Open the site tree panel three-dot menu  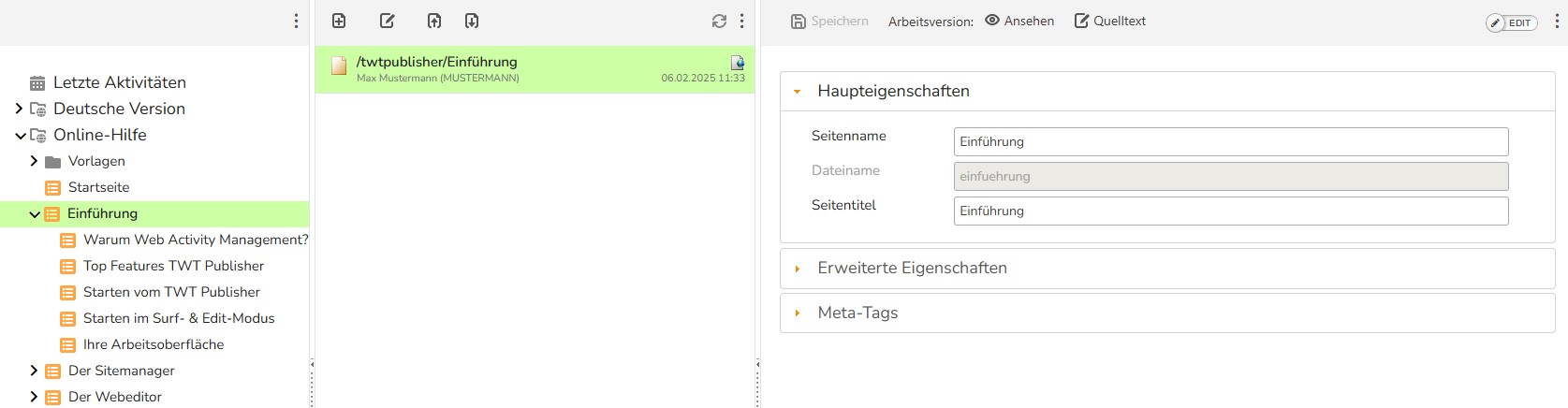tap(296, 21)
